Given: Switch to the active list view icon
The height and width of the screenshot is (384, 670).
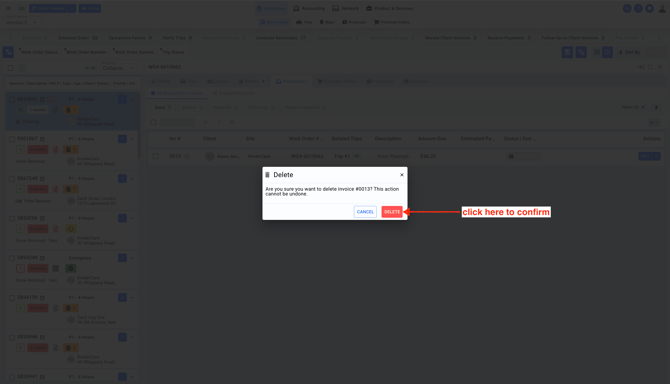Looking at the screenshot, I should point(607,52).
